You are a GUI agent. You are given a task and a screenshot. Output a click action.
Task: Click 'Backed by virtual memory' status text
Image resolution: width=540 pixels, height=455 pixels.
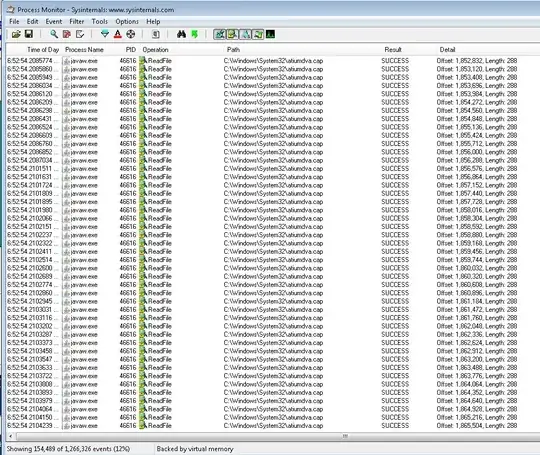pos(195,449)
